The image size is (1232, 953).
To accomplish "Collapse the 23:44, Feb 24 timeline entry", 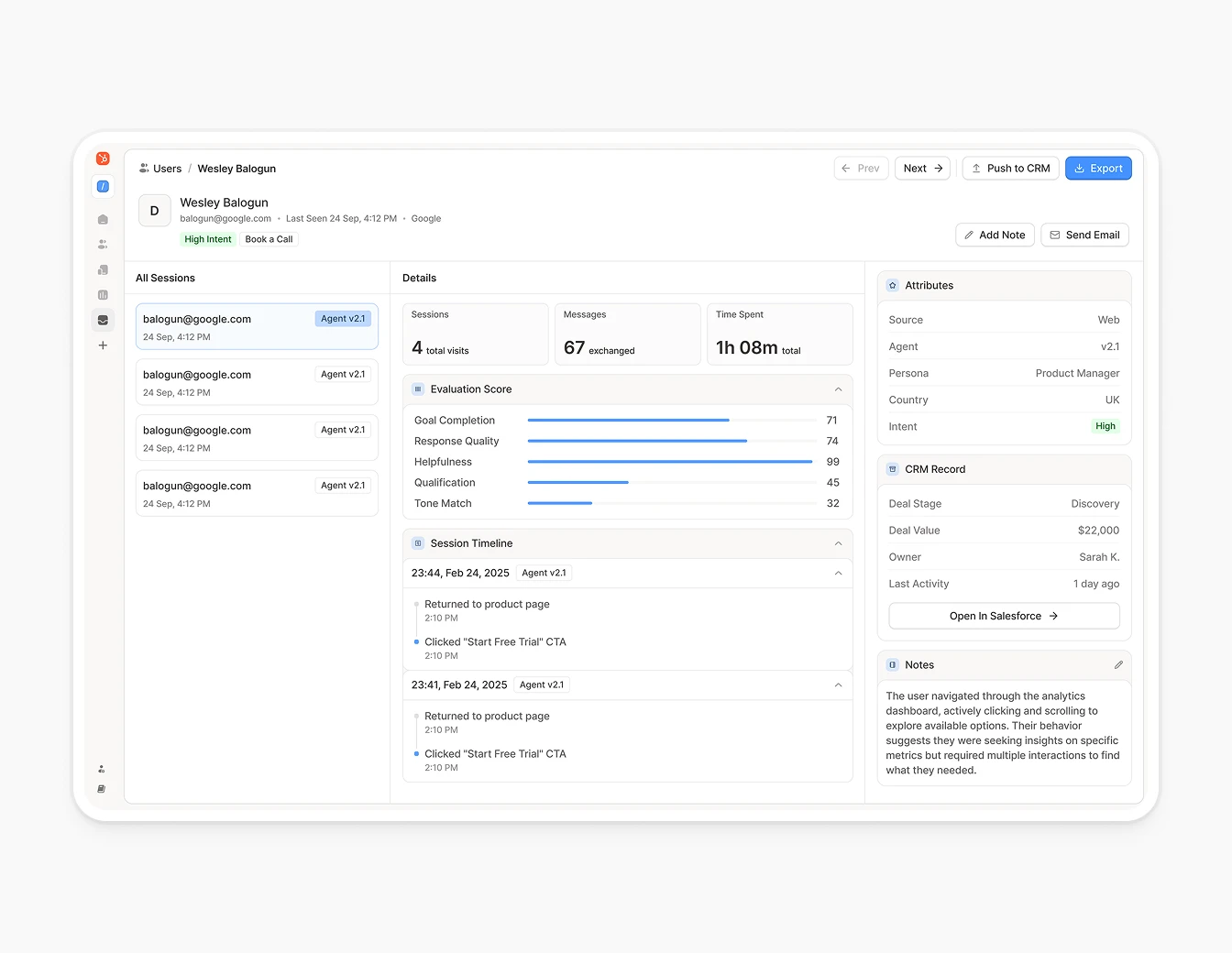I will (838, 574).
